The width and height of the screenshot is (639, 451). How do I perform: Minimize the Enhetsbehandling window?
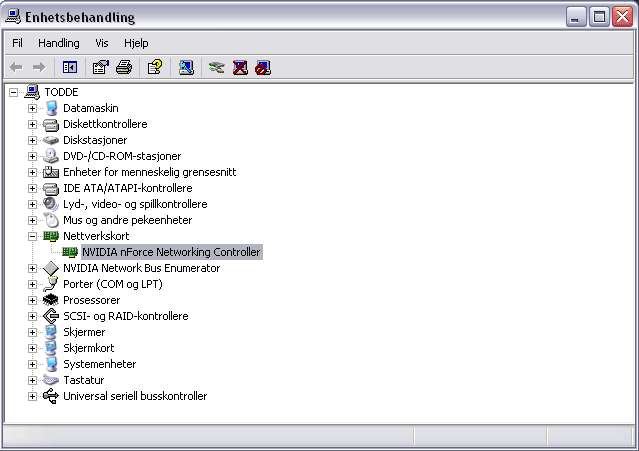575,17
